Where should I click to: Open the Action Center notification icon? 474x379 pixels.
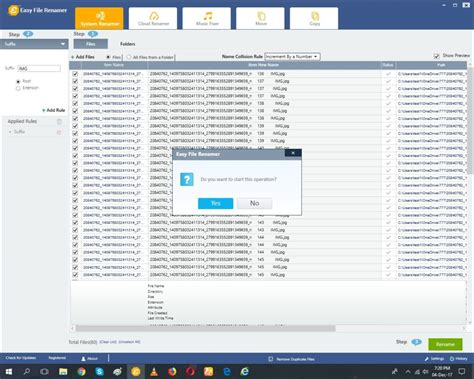462,371
